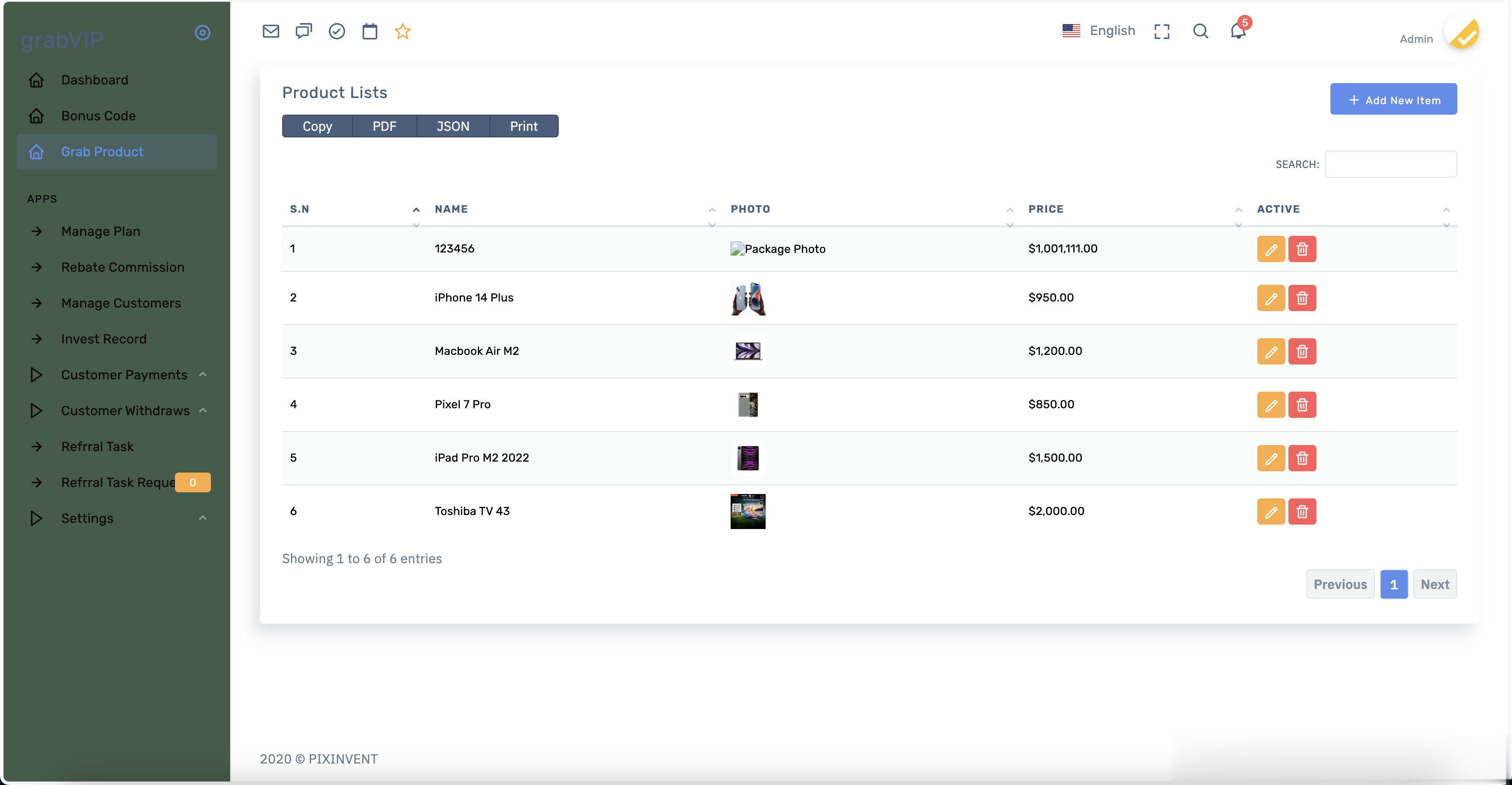The image size is (1512, 785).
Task: Go to Manage Customers in sidebar
Action: pyautogui.click(x=121, y=303)
